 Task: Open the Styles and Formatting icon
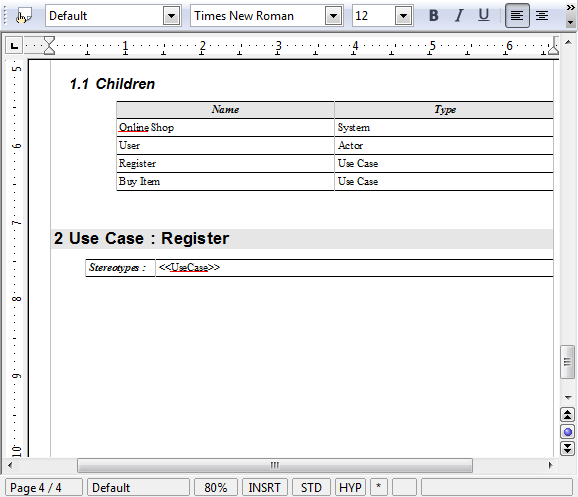point(23,15)
